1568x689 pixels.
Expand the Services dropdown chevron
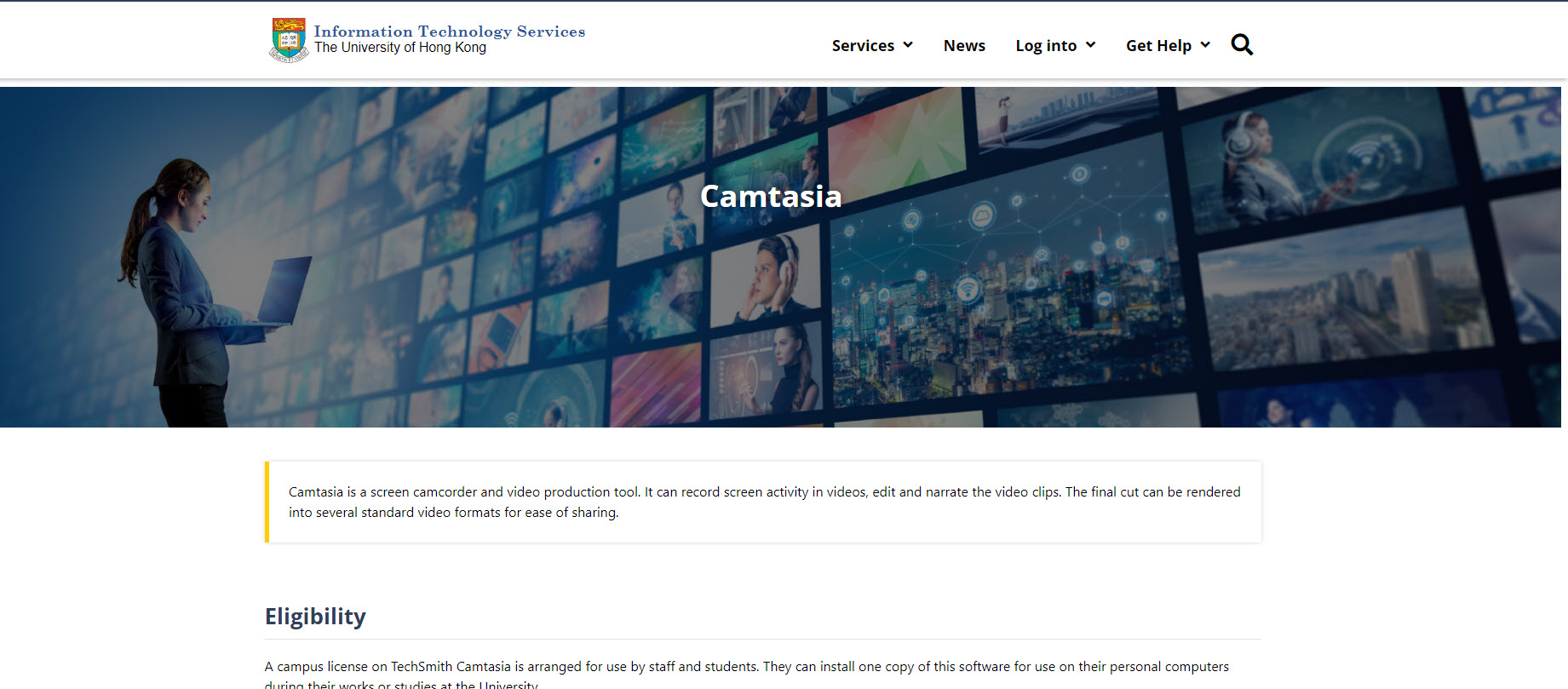908,44
